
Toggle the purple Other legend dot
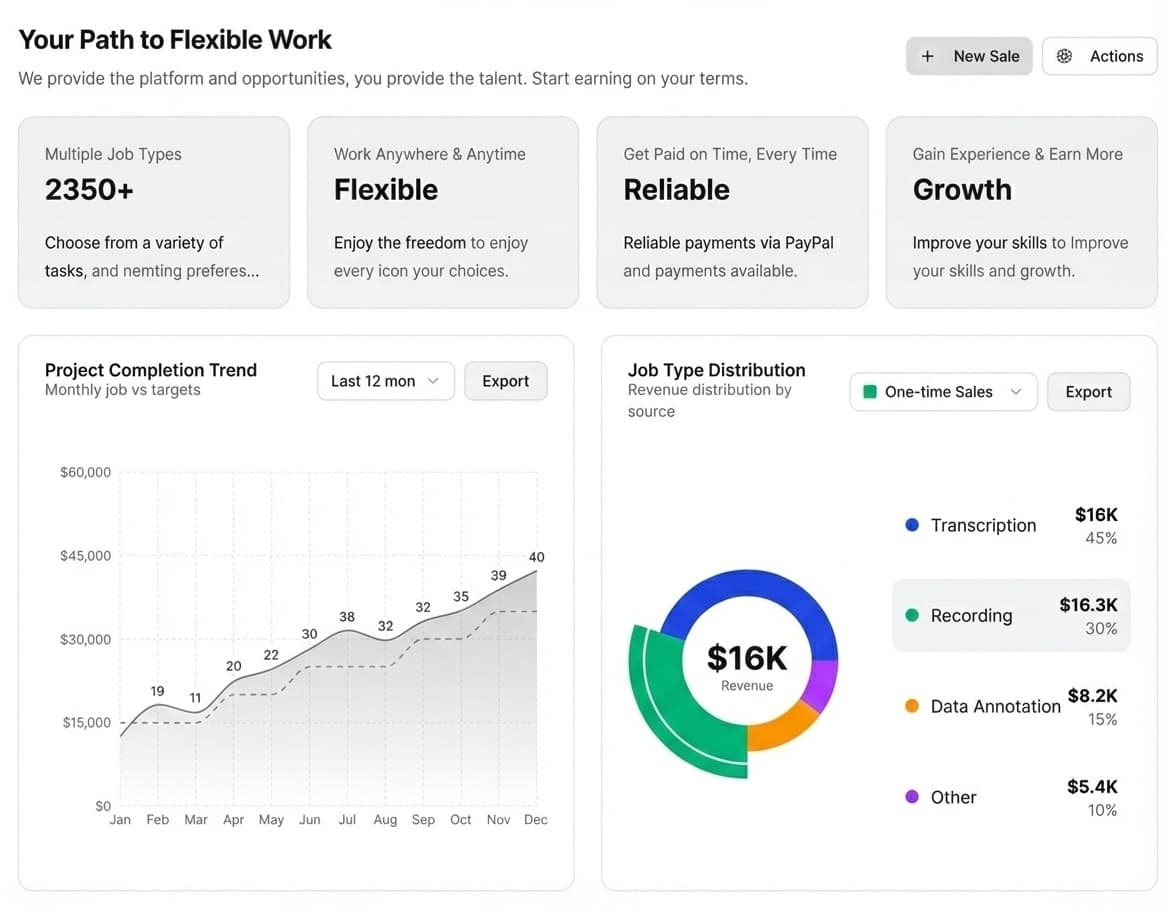pyautogui.click(x=911, y=796)
